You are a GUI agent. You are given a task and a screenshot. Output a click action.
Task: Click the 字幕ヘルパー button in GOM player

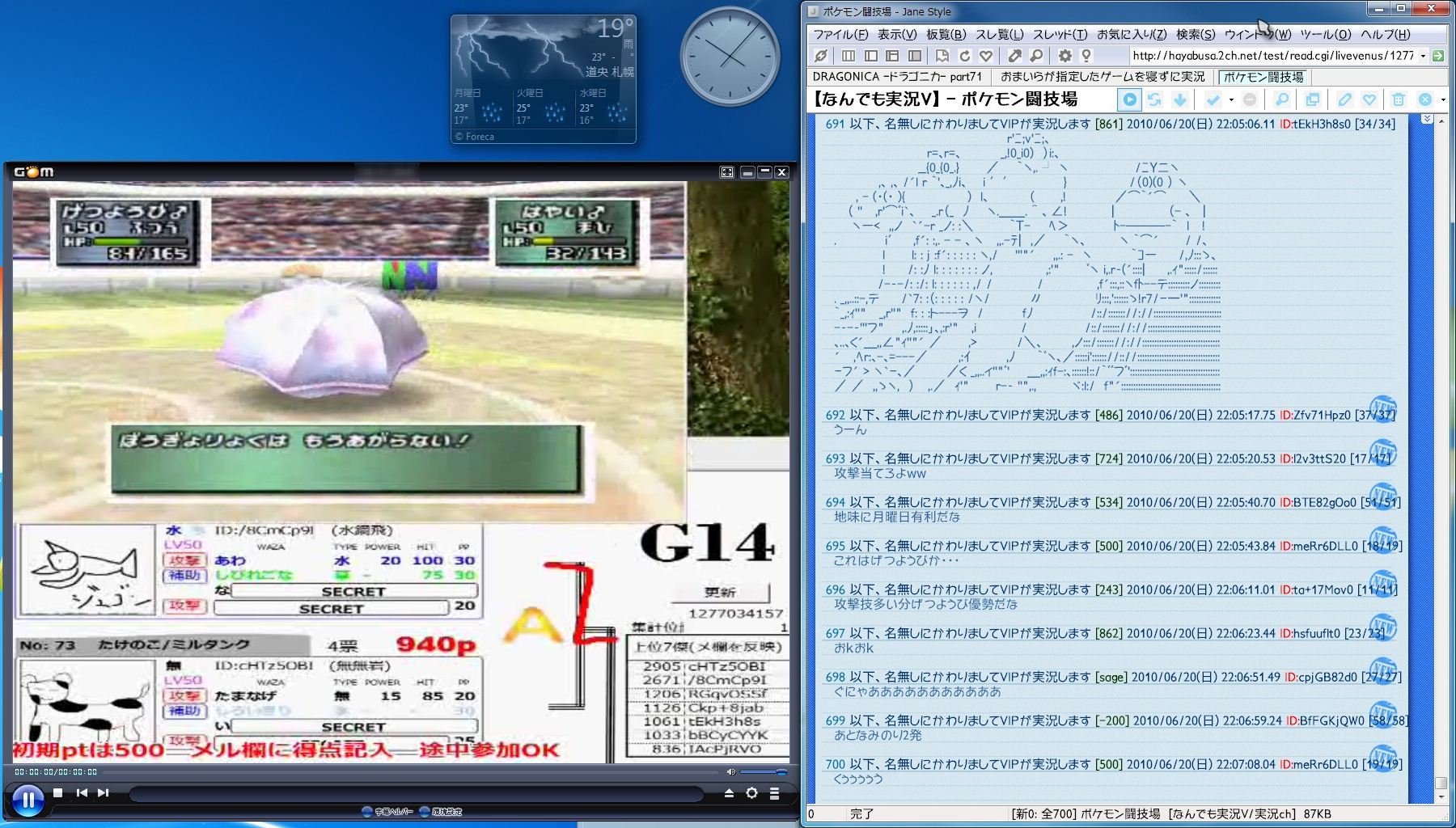point(387,811)
